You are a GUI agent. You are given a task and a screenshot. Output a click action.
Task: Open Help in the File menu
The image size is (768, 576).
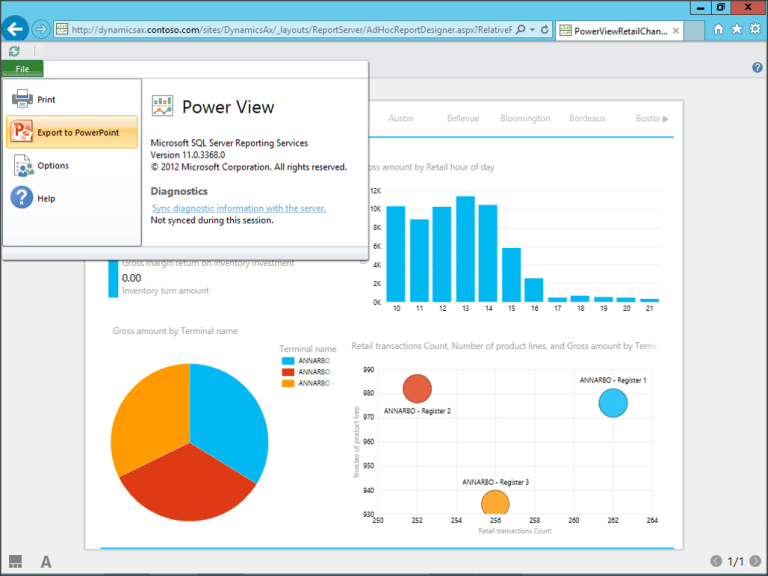pos(72,198)
